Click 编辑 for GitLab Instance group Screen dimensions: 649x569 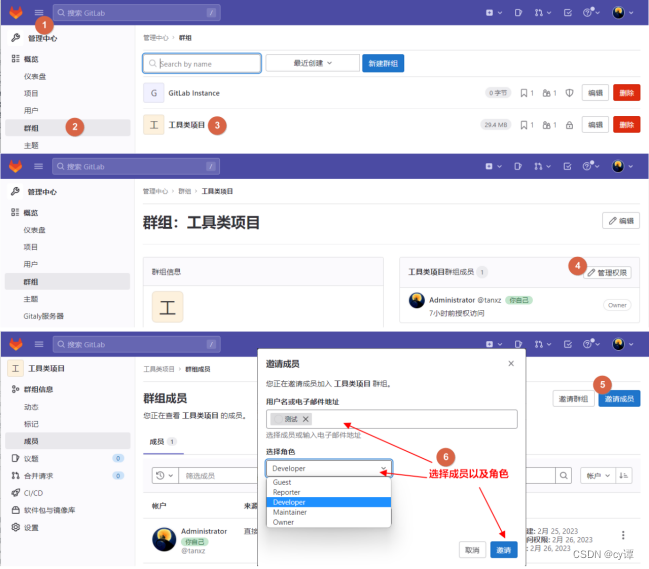[595, 93]
